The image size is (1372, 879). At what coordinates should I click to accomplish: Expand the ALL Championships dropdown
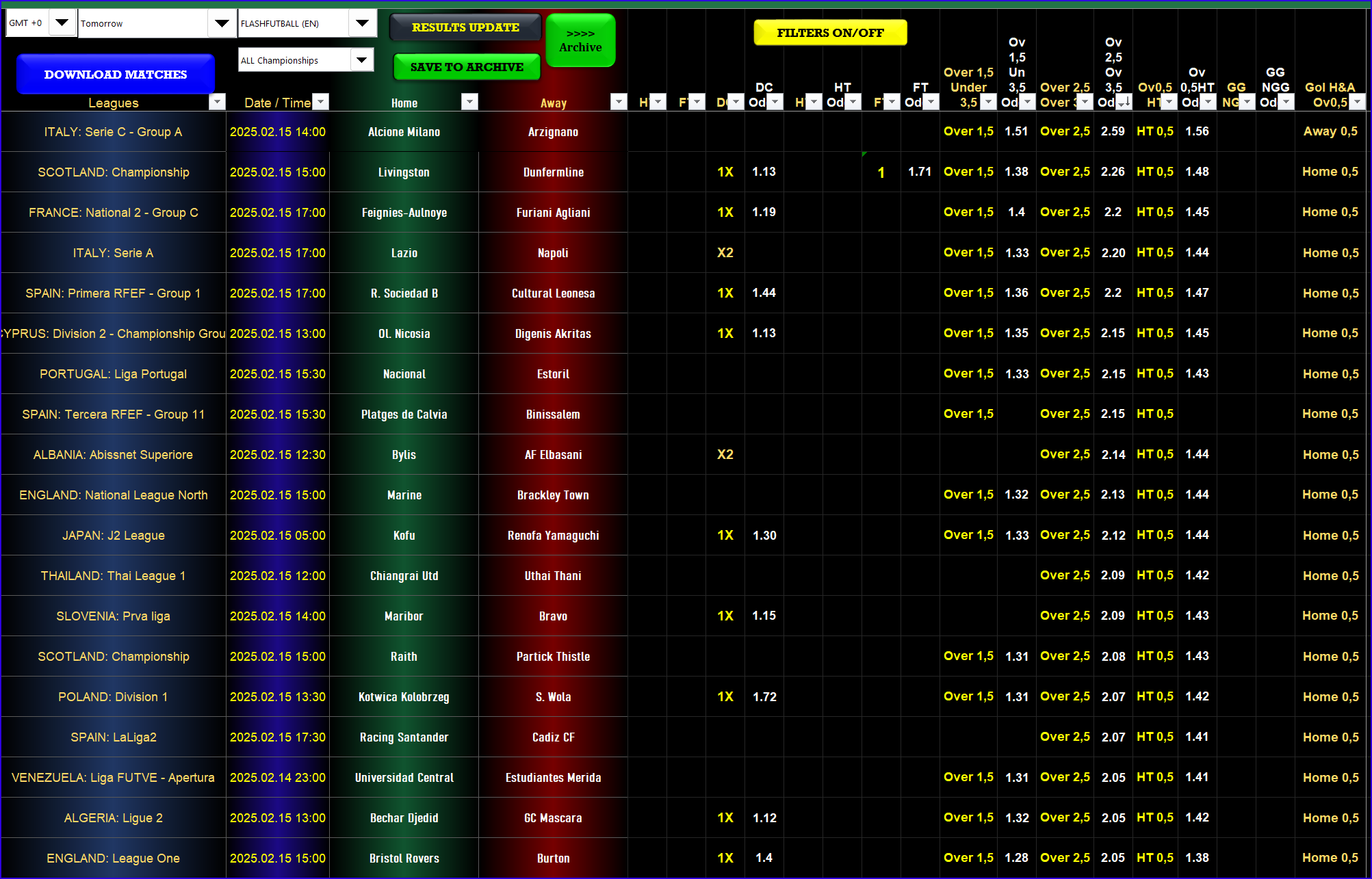click(x=362, y=60)
